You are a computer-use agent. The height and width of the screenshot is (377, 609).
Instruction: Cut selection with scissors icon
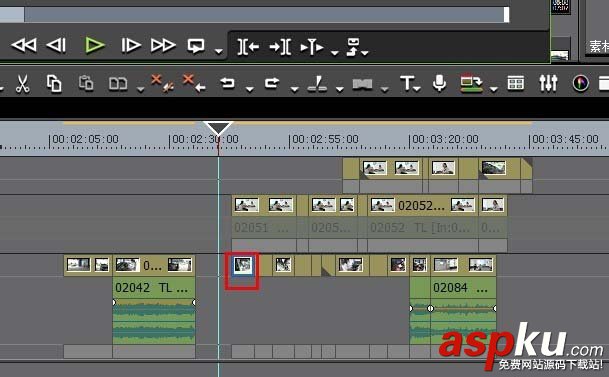point(23,83)
